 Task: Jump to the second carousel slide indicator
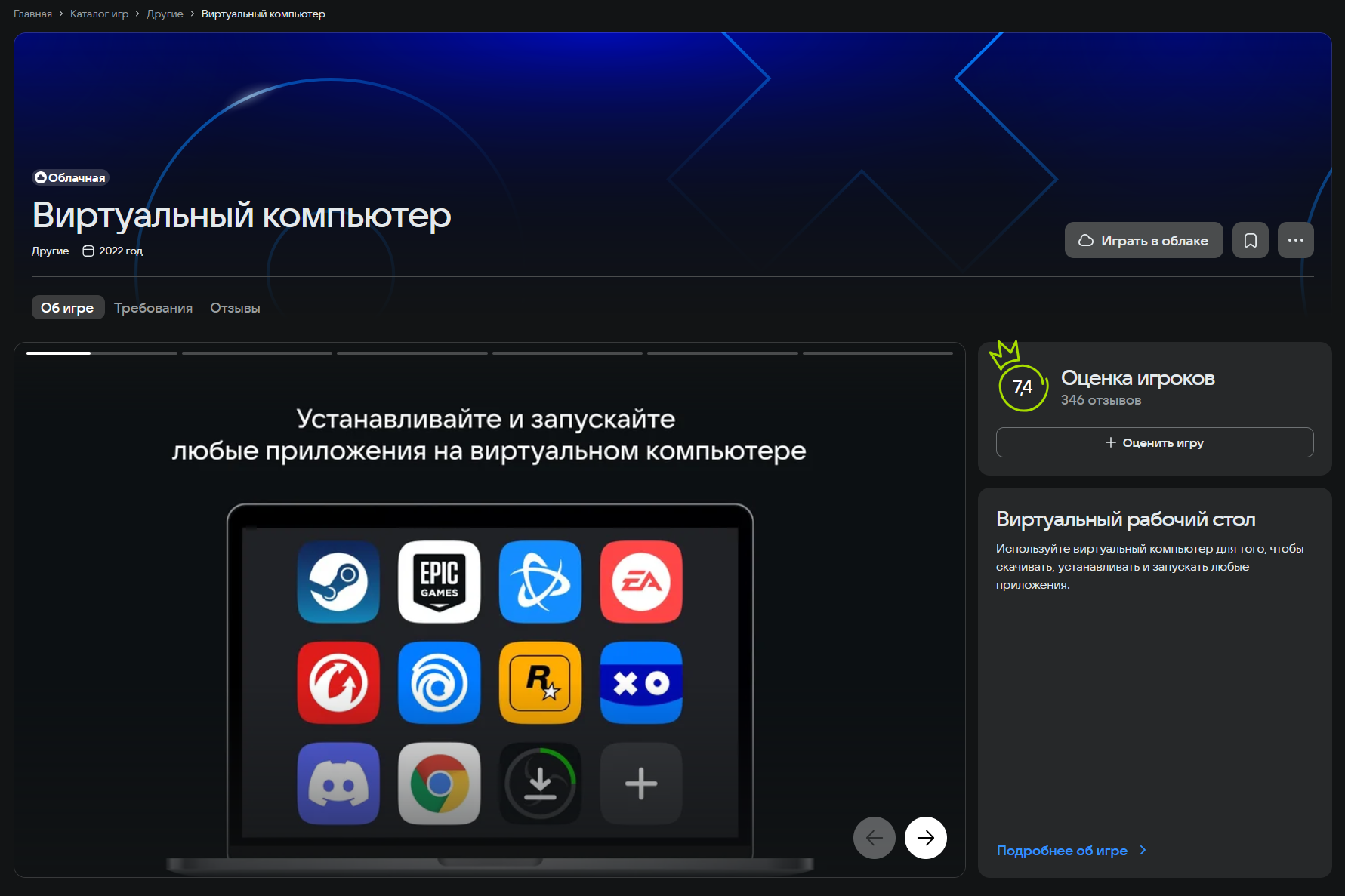pyautogui.click(x=257, y=353)
